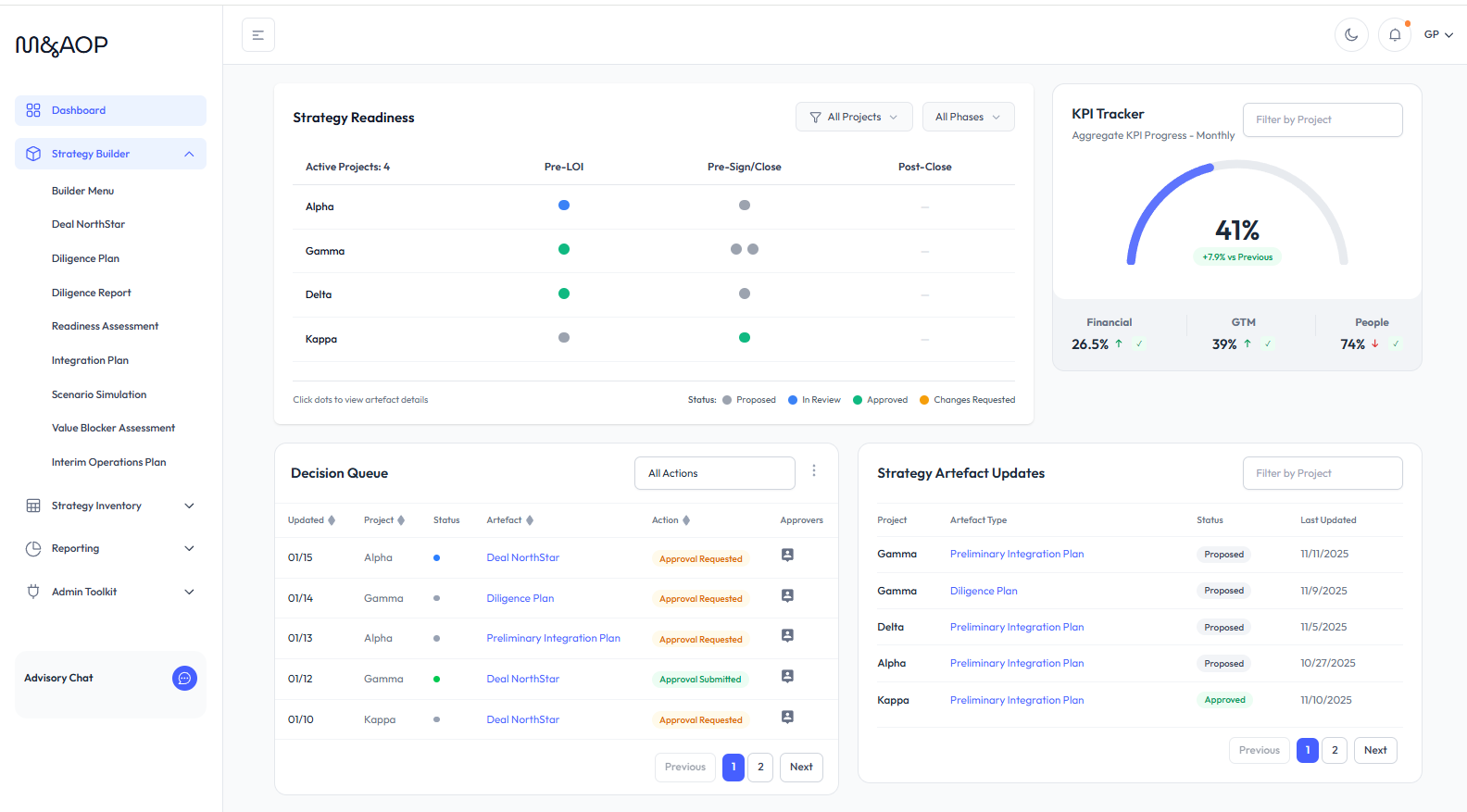Click approvers icon in 01/15 row

pyautogui.click(x=788, y=555)
